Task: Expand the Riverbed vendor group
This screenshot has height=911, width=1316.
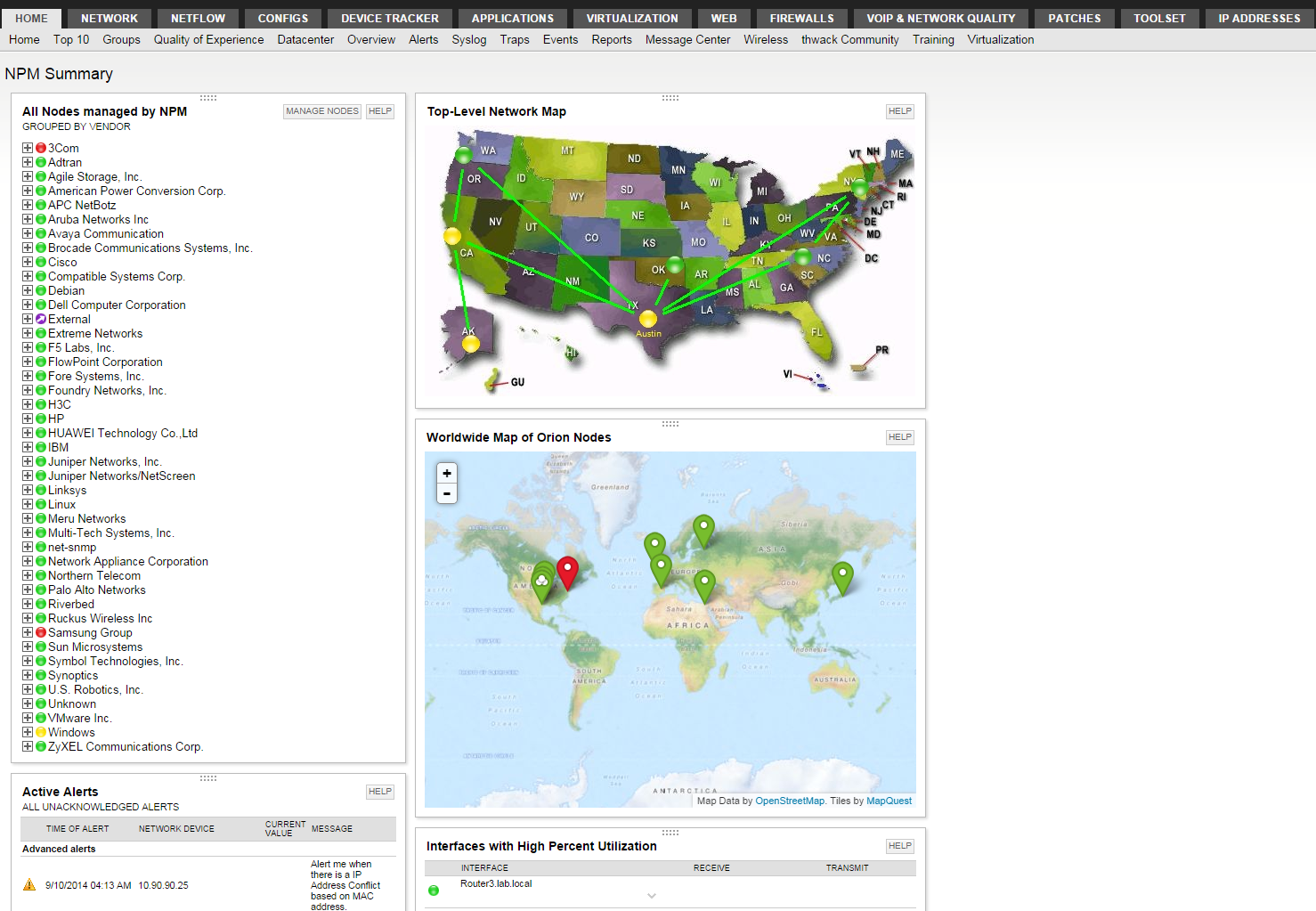Action: [28, 605]
